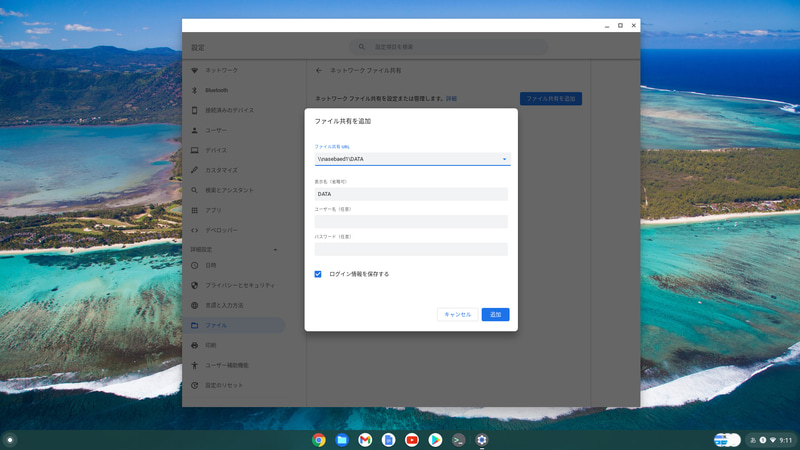Select 接続済みのデバイス in the sidebar
The width and height of the screenshot is (800, 450).
pyautogui.click(x=229, y=110)
